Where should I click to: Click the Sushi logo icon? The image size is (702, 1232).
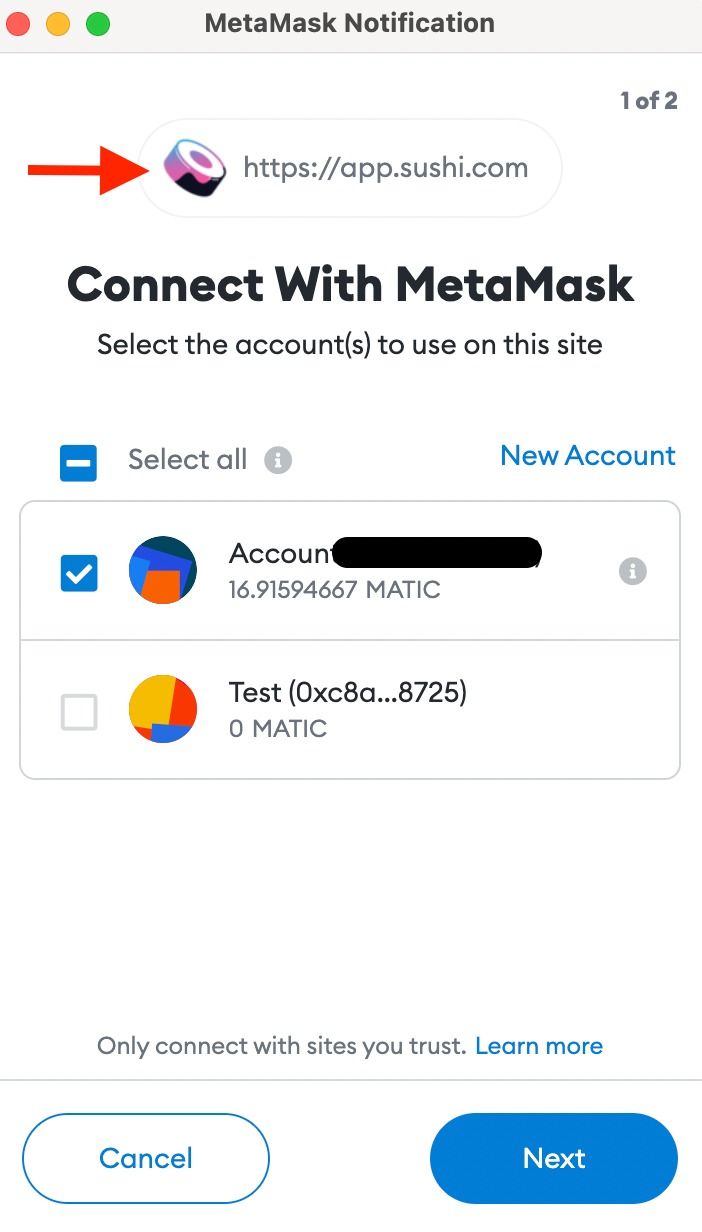pyautogui.click(x=195, y=168)
